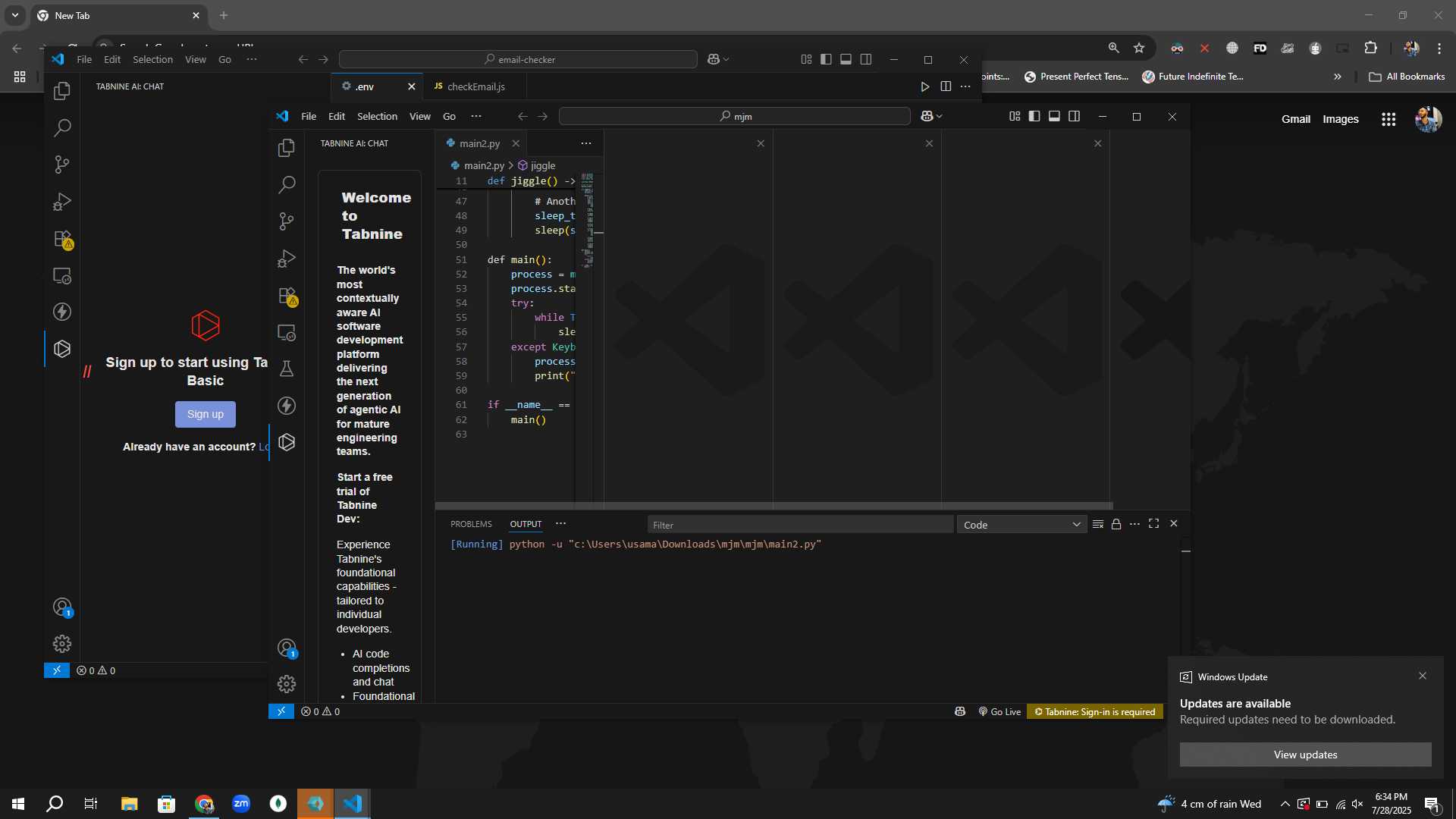Clear output in mjm Output panel
The image size is (1456, 819).
1097,524
